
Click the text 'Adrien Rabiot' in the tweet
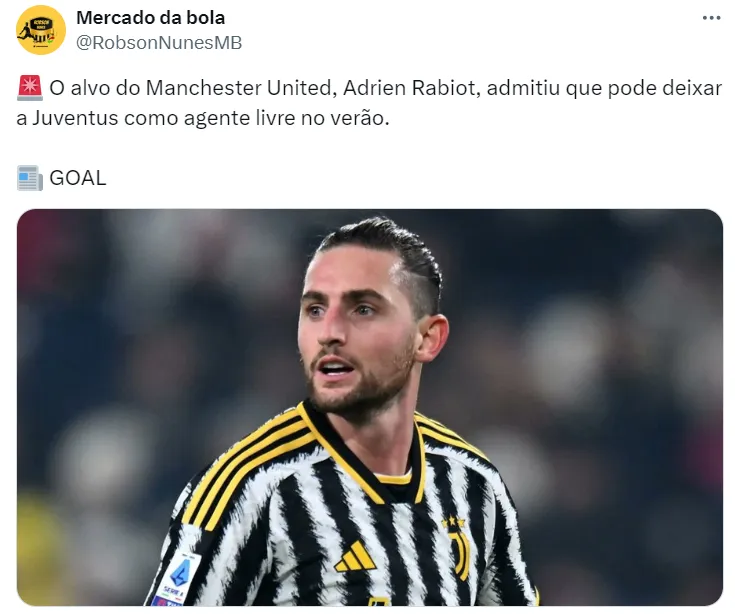[412, 88]
